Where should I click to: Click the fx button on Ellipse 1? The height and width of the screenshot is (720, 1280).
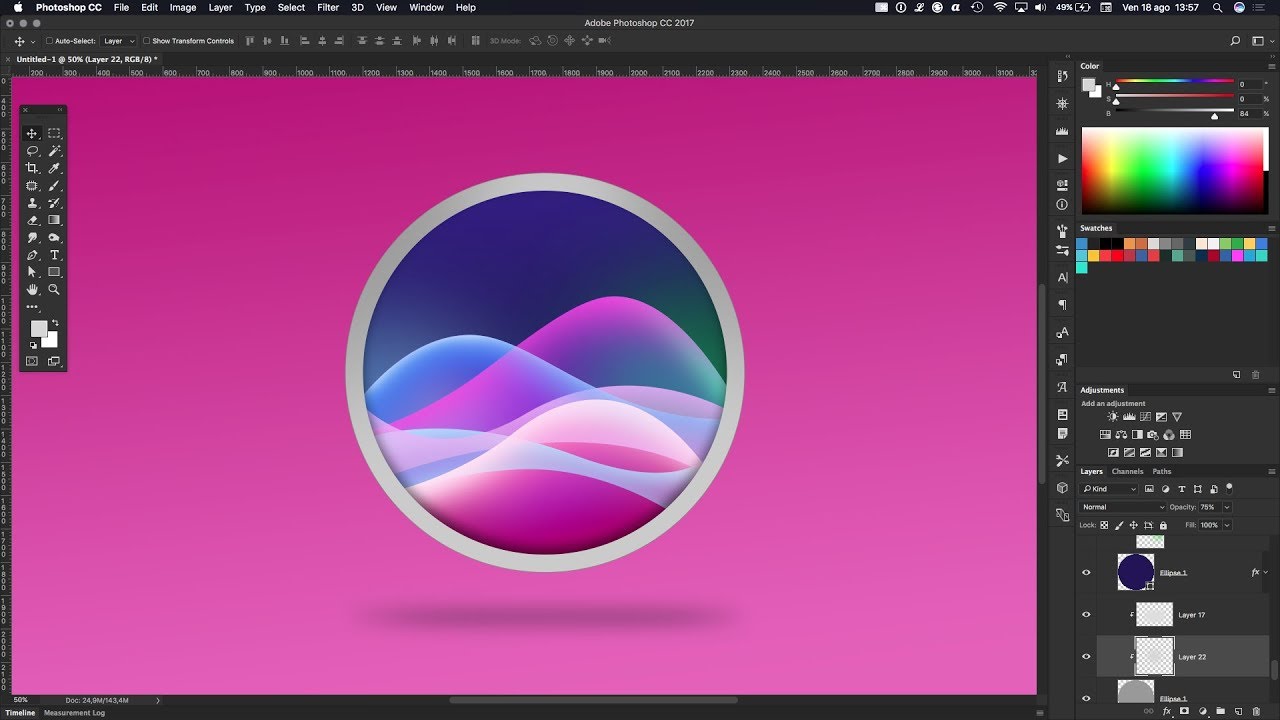pyautogui.click(x=1254, y=572)
